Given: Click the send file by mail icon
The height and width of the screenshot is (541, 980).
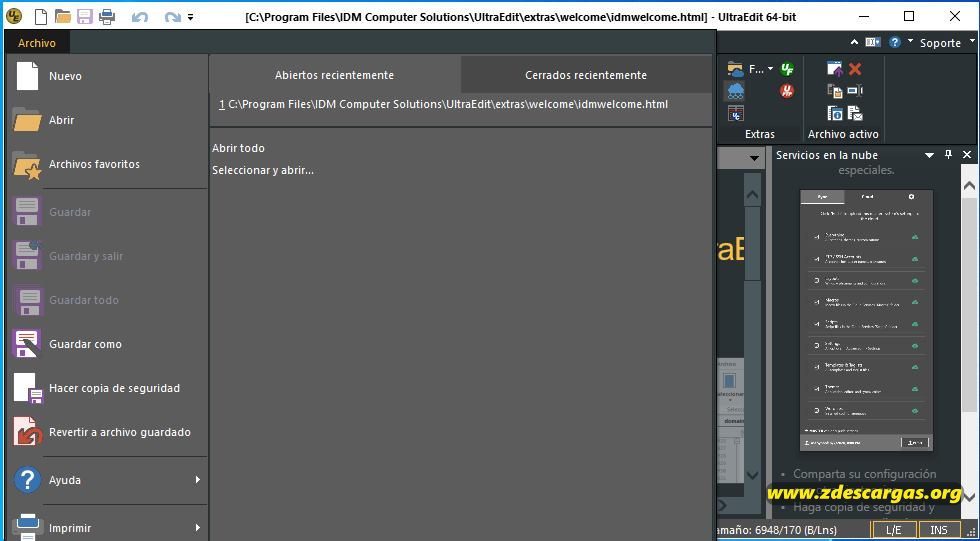Looking at the screenshot, I should click(855, 113).
